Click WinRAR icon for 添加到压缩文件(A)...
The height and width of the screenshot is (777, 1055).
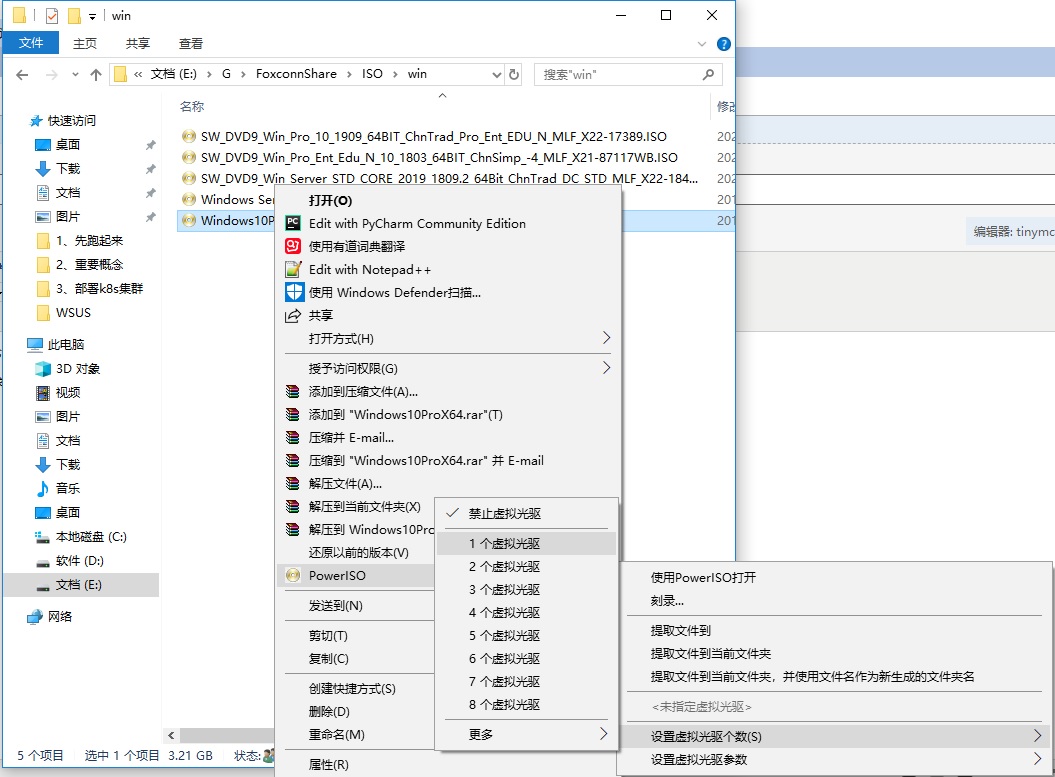tap(293, 392)
